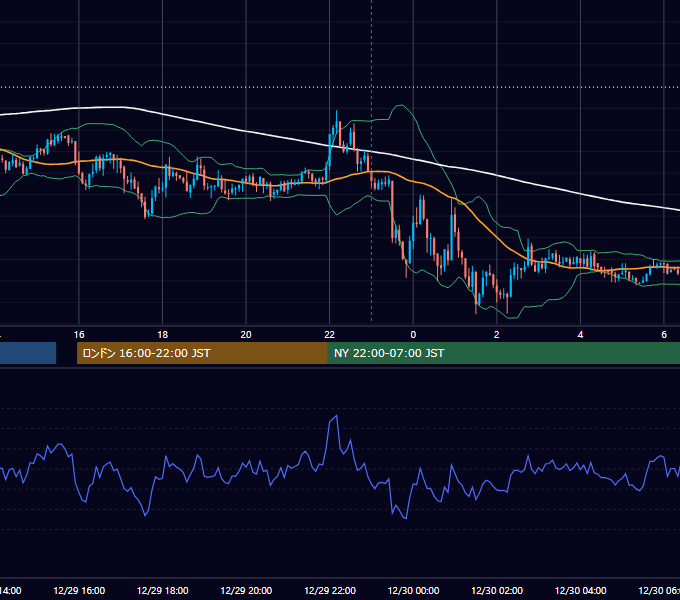This screenshot has width=680, height=600.
Task: Click the 12/29 22:00 date label
Action: point(330,590)
